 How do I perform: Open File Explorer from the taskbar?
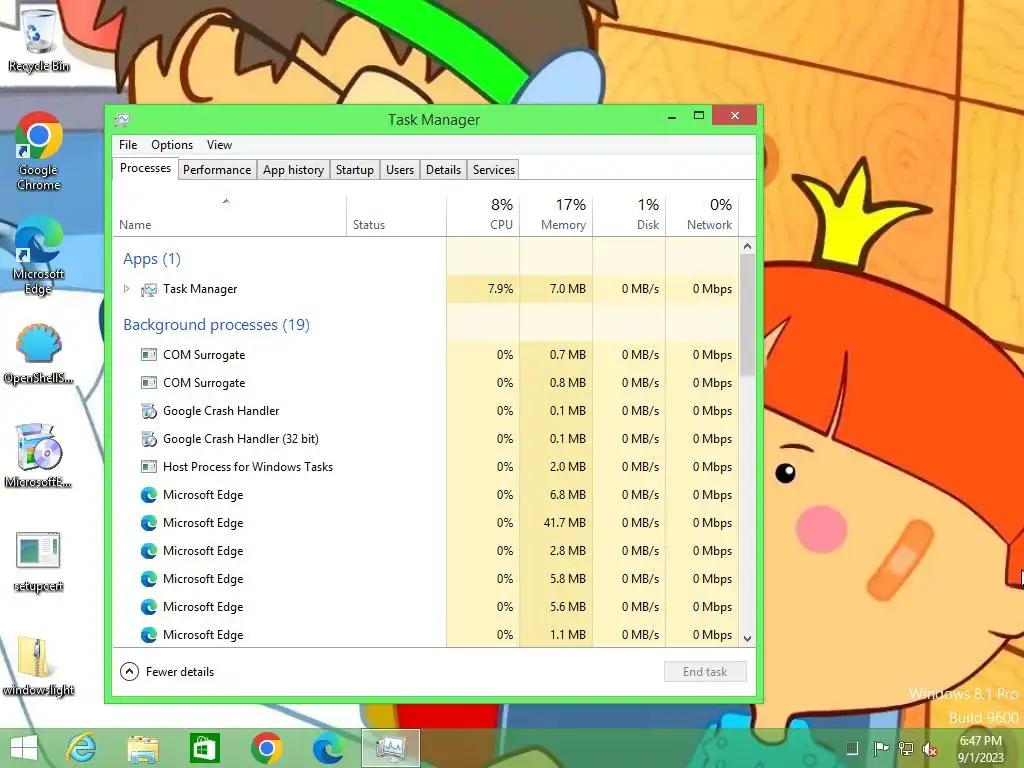coord(143,748)
